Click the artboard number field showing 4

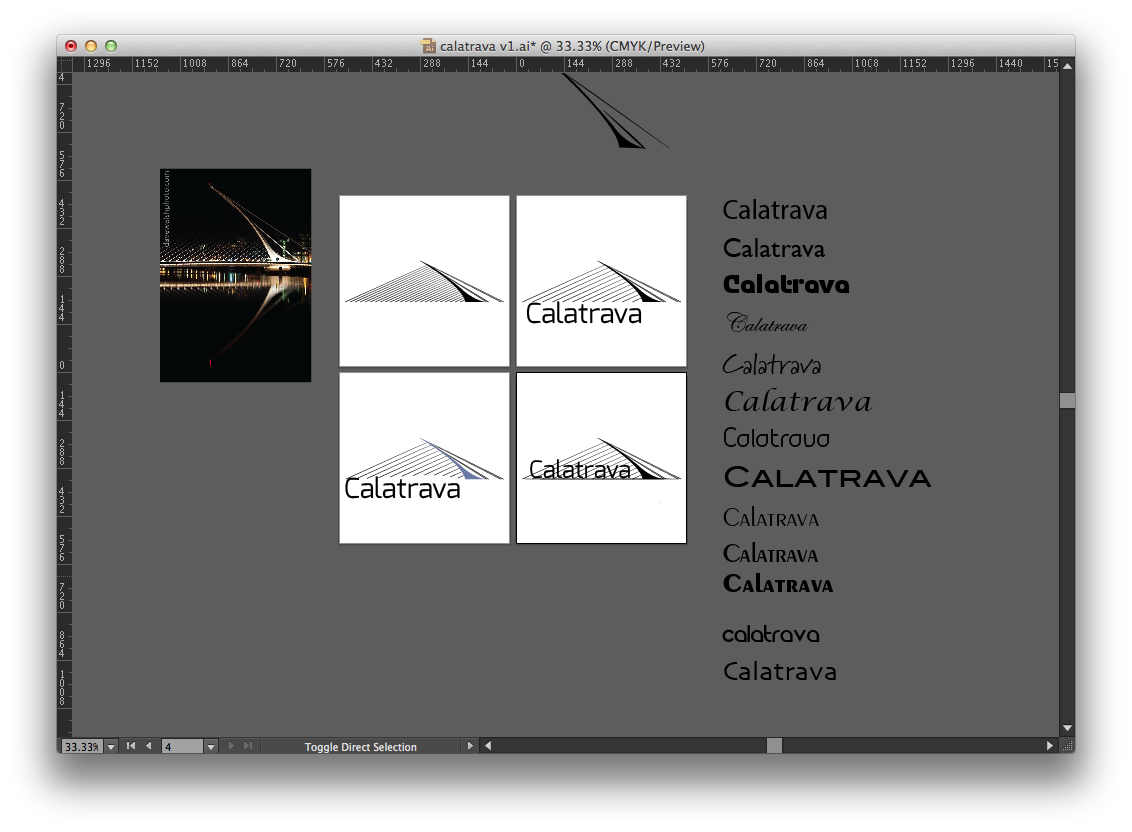183,747
